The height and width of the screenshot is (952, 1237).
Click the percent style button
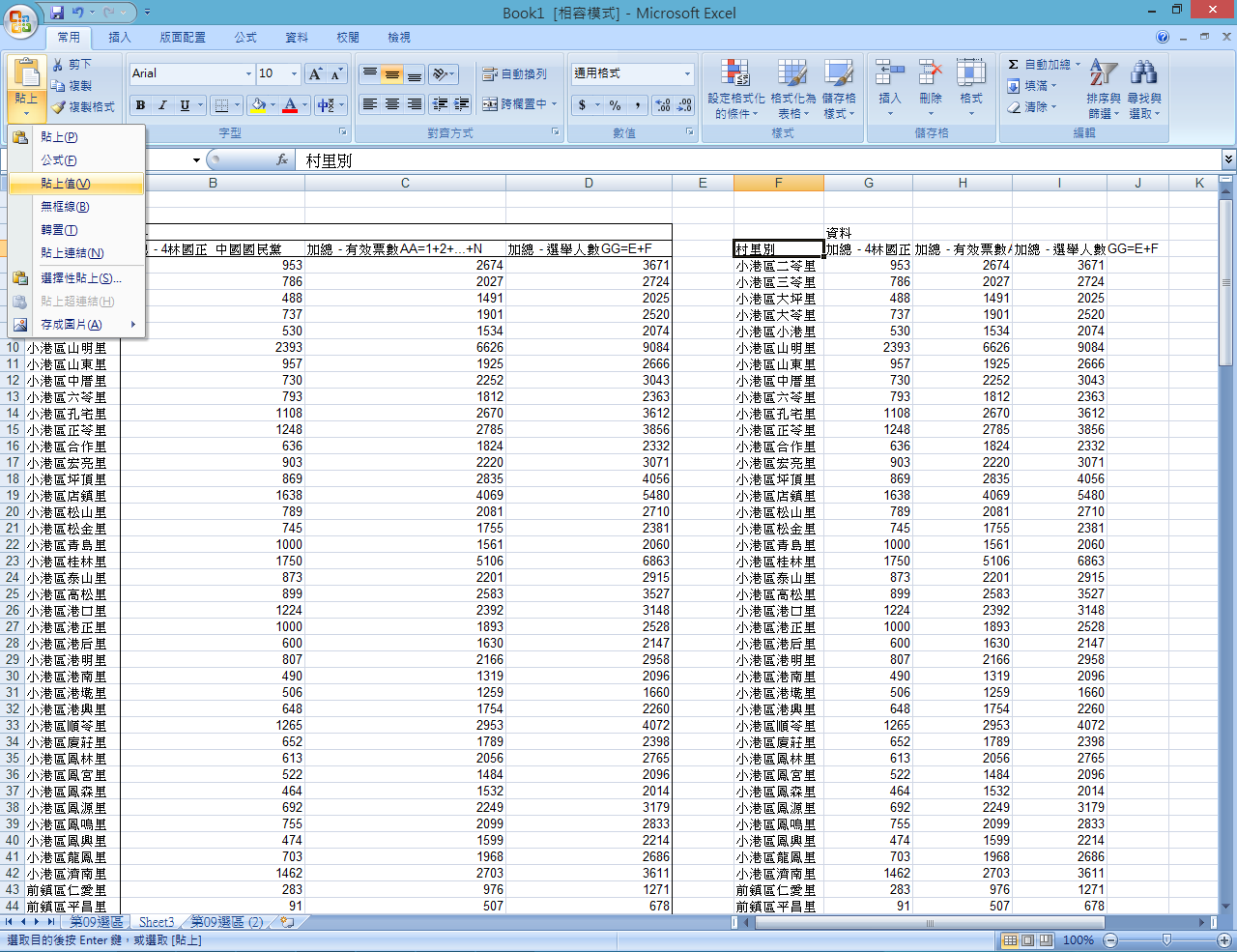coord(615,104)
